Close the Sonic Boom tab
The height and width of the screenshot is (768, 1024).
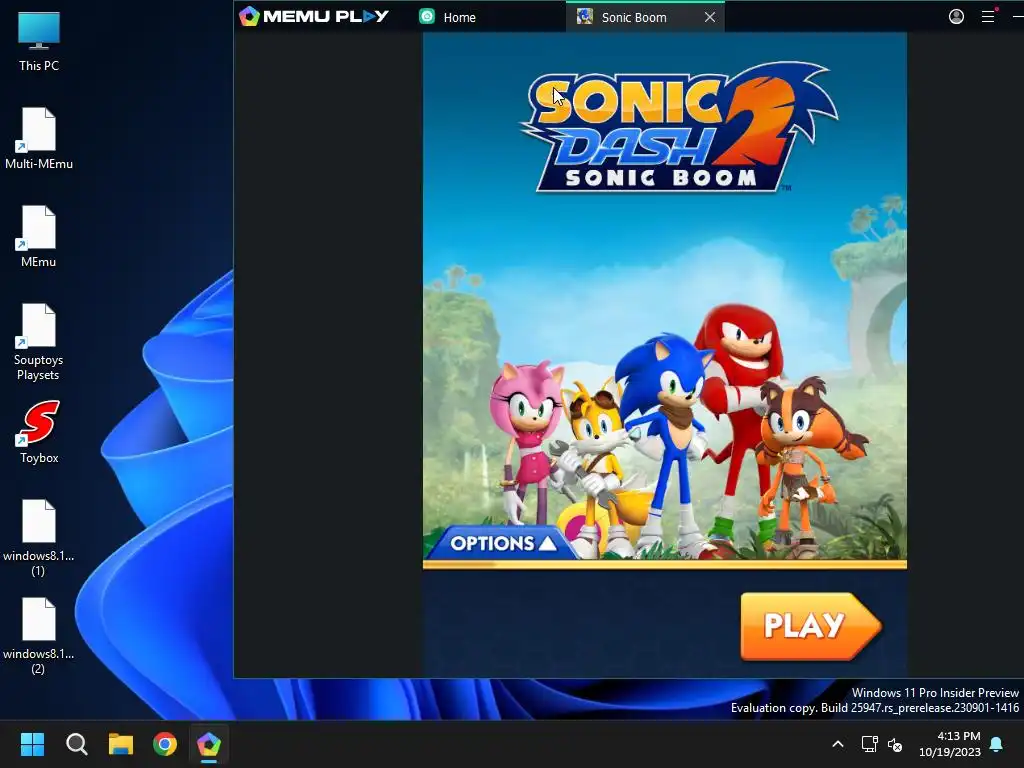point(710,18)
